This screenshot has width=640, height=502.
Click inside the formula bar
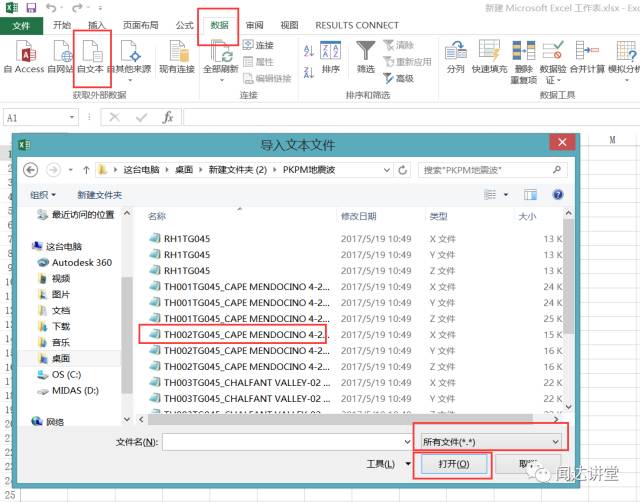pos(411,118)
